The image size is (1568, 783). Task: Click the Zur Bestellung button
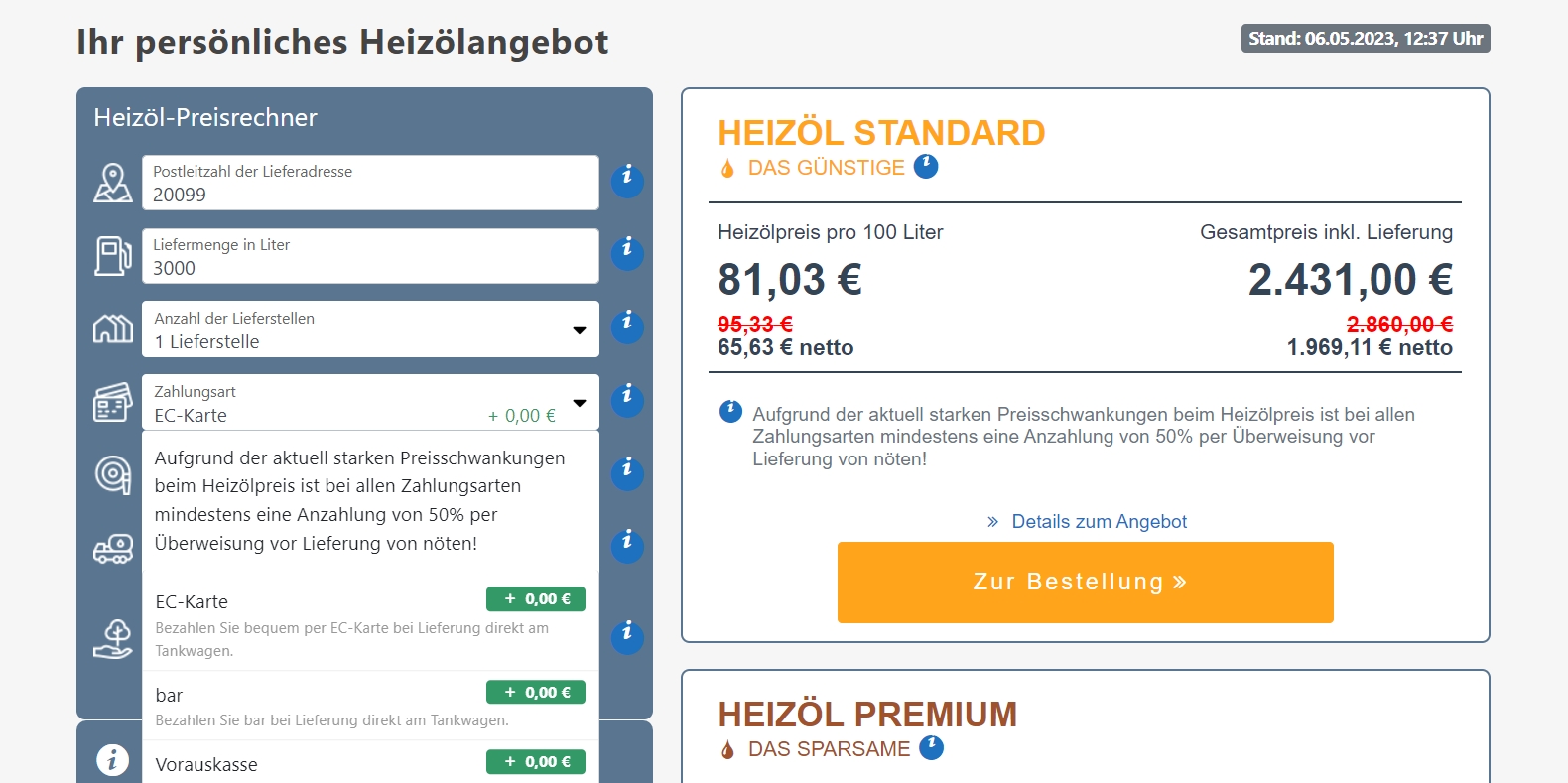[x=1086, y=583]
